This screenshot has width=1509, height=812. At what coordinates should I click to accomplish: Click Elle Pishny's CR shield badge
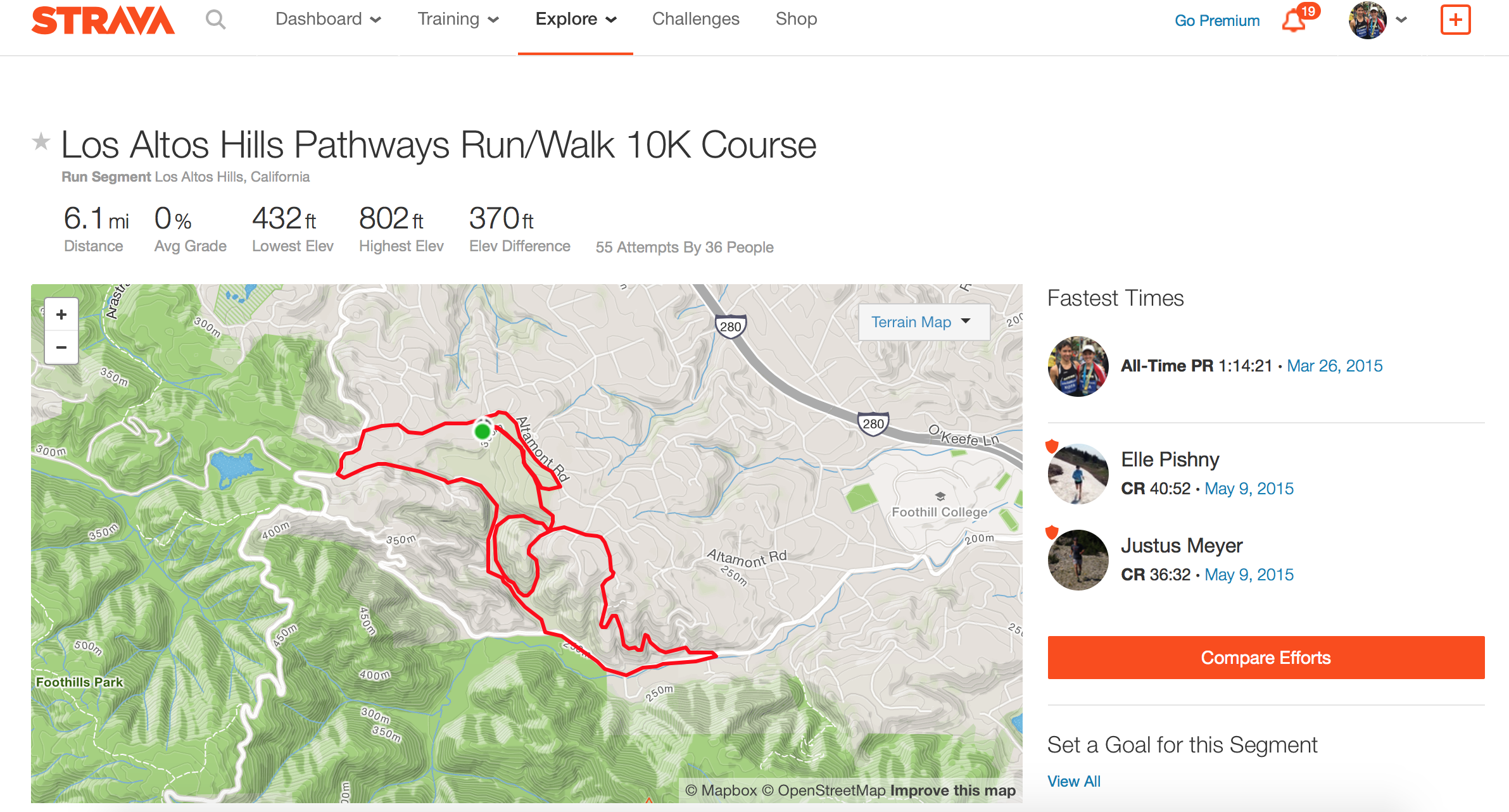click(x=1052, y=447)
